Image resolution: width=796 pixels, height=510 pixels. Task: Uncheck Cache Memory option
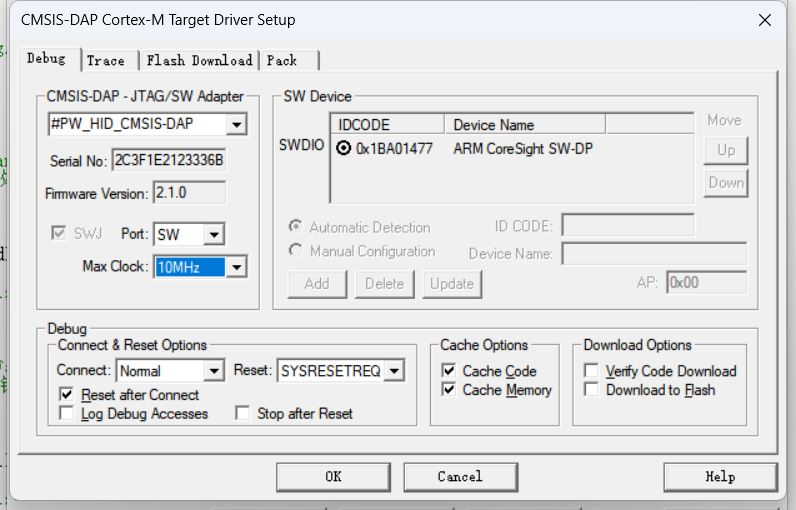pyautogui.click(x=449, y=390)
